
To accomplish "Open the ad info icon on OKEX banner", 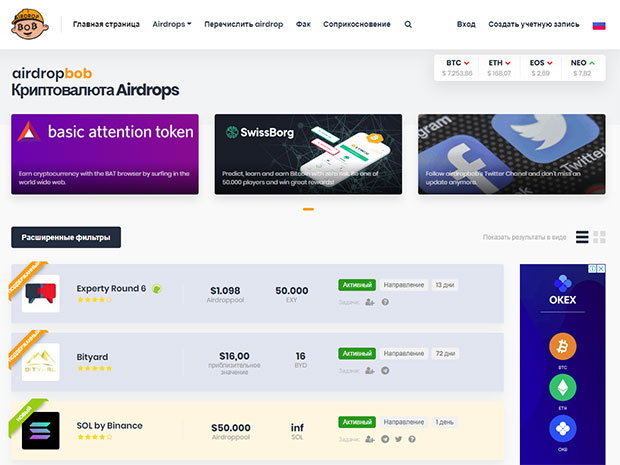I will click(593, 268).
